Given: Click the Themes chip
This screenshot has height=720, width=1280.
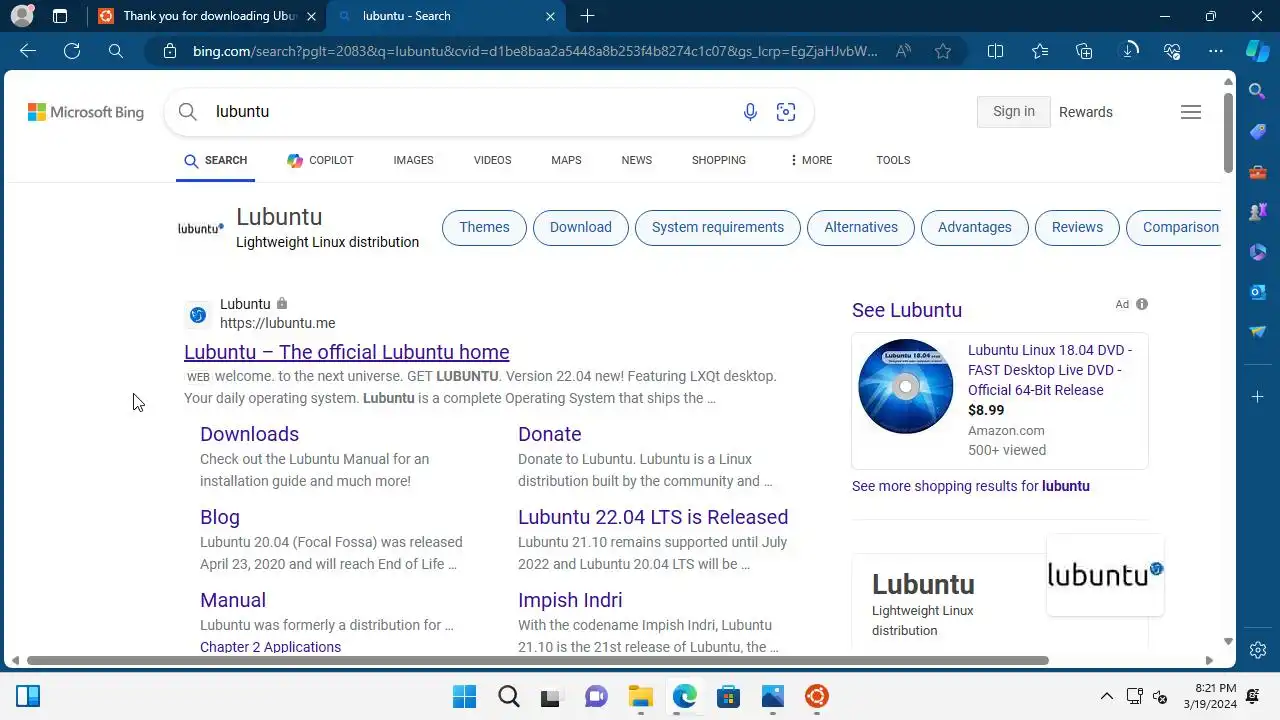Looking at the screenshot, I should pos(484,227).
